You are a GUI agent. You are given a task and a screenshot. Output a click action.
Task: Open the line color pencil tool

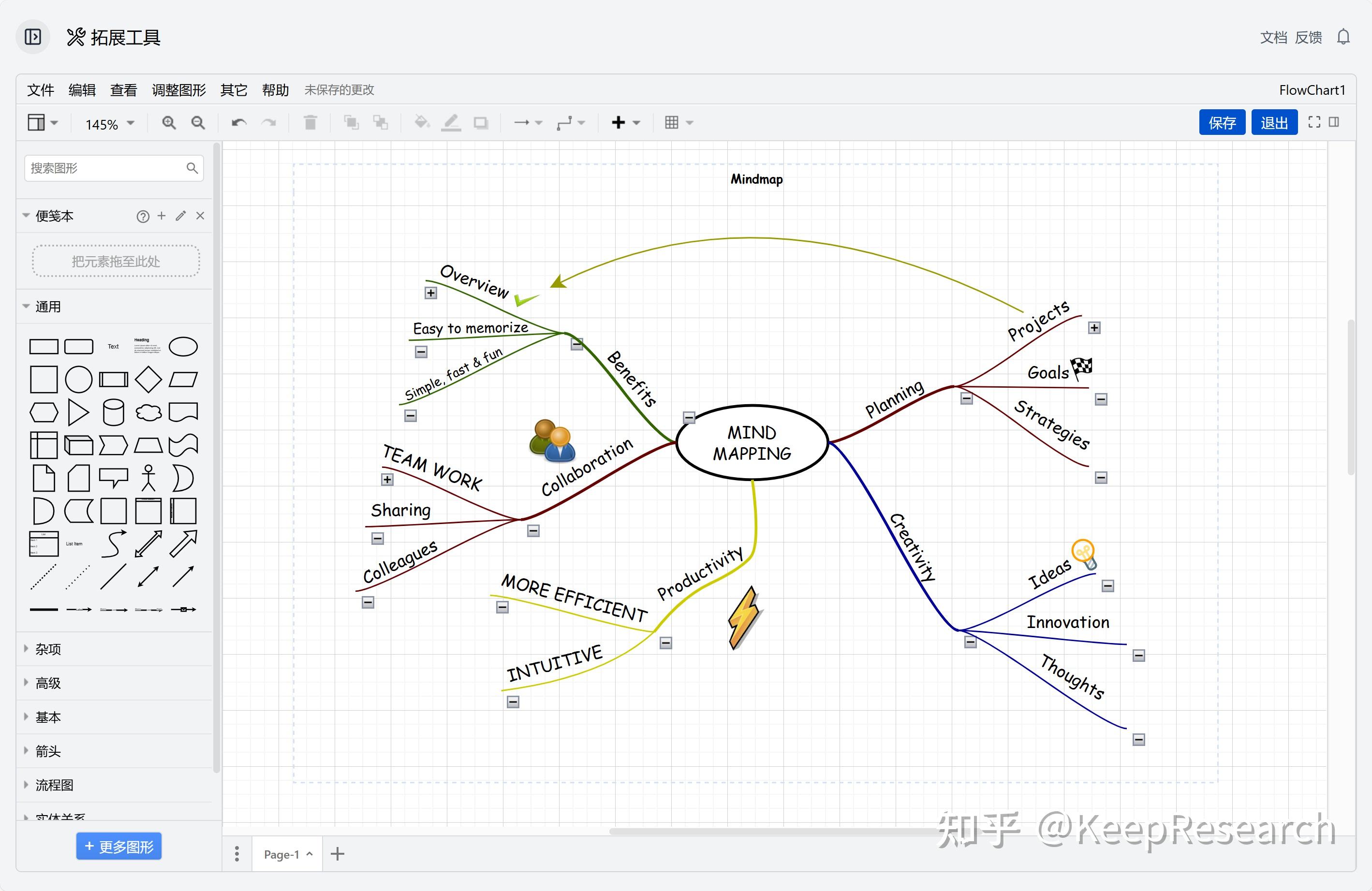[x=451, y=122]
